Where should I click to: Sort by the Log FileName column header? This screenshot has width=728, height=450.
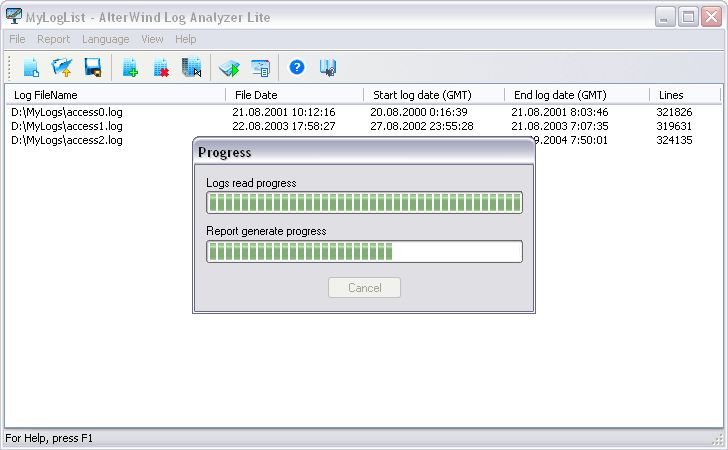tap(115, 95)
